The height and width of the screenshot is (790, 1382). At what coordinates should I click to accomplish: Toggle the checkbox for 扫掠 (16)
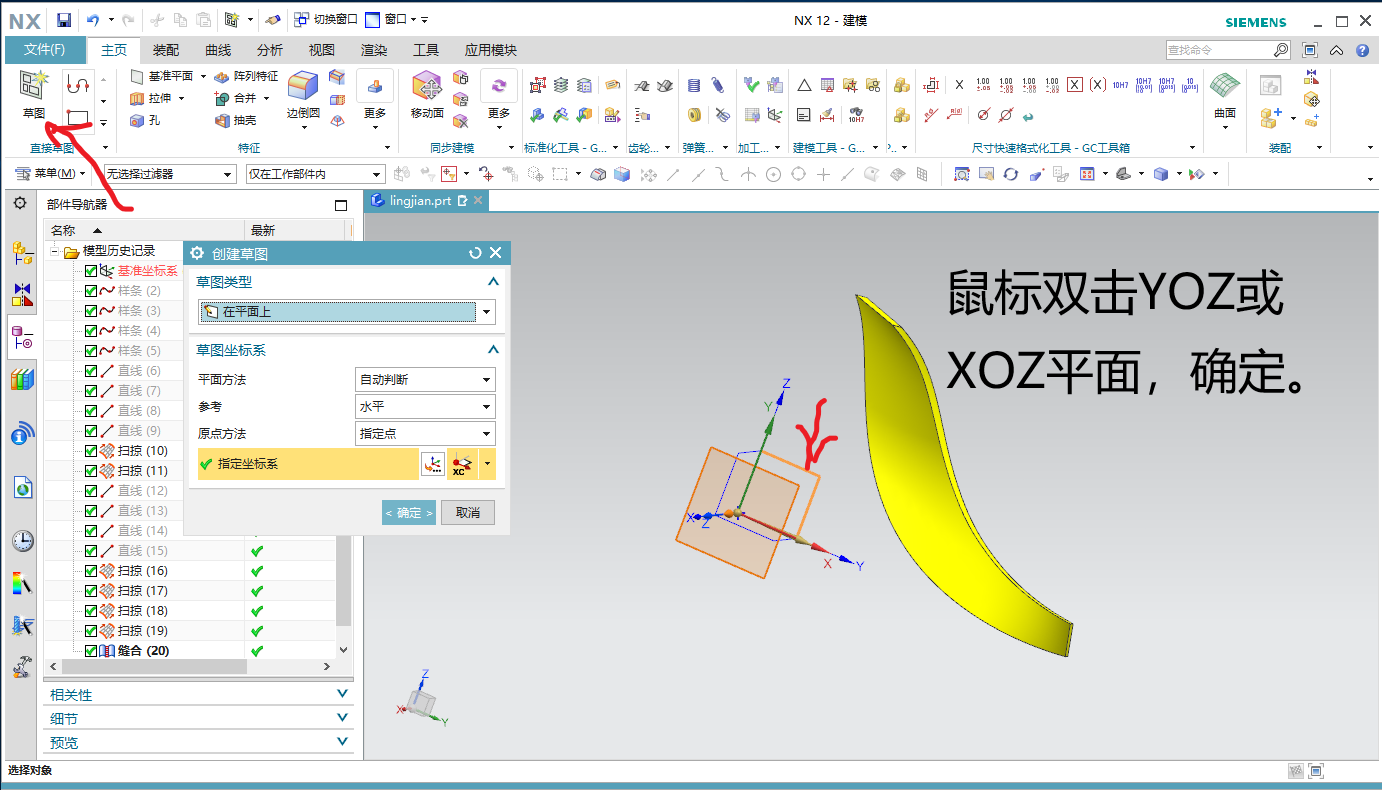[91, 571]
